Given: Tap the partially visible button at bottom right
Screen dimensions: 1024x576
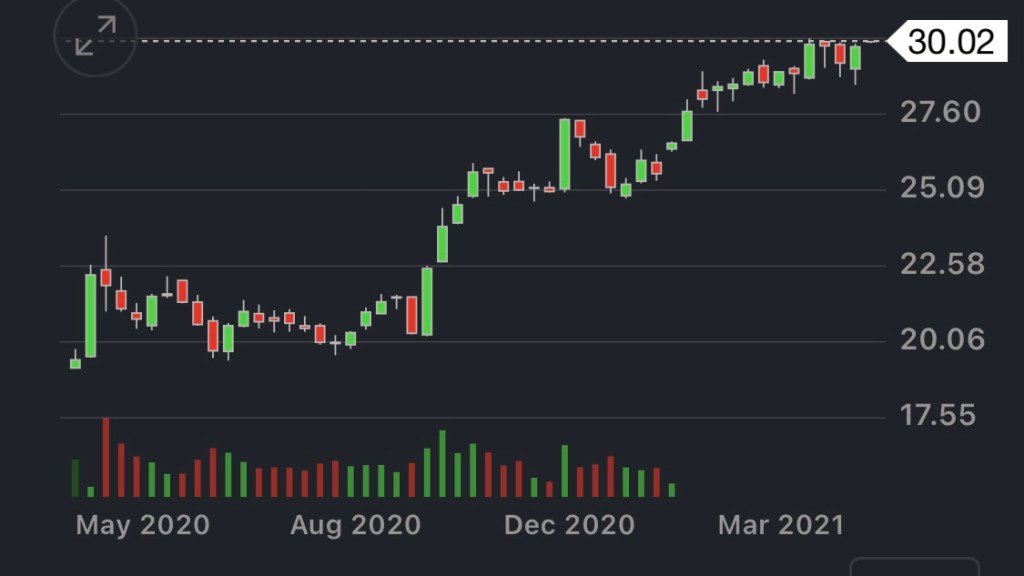Looking at the screenshot, I should click(x=914, y=567).
